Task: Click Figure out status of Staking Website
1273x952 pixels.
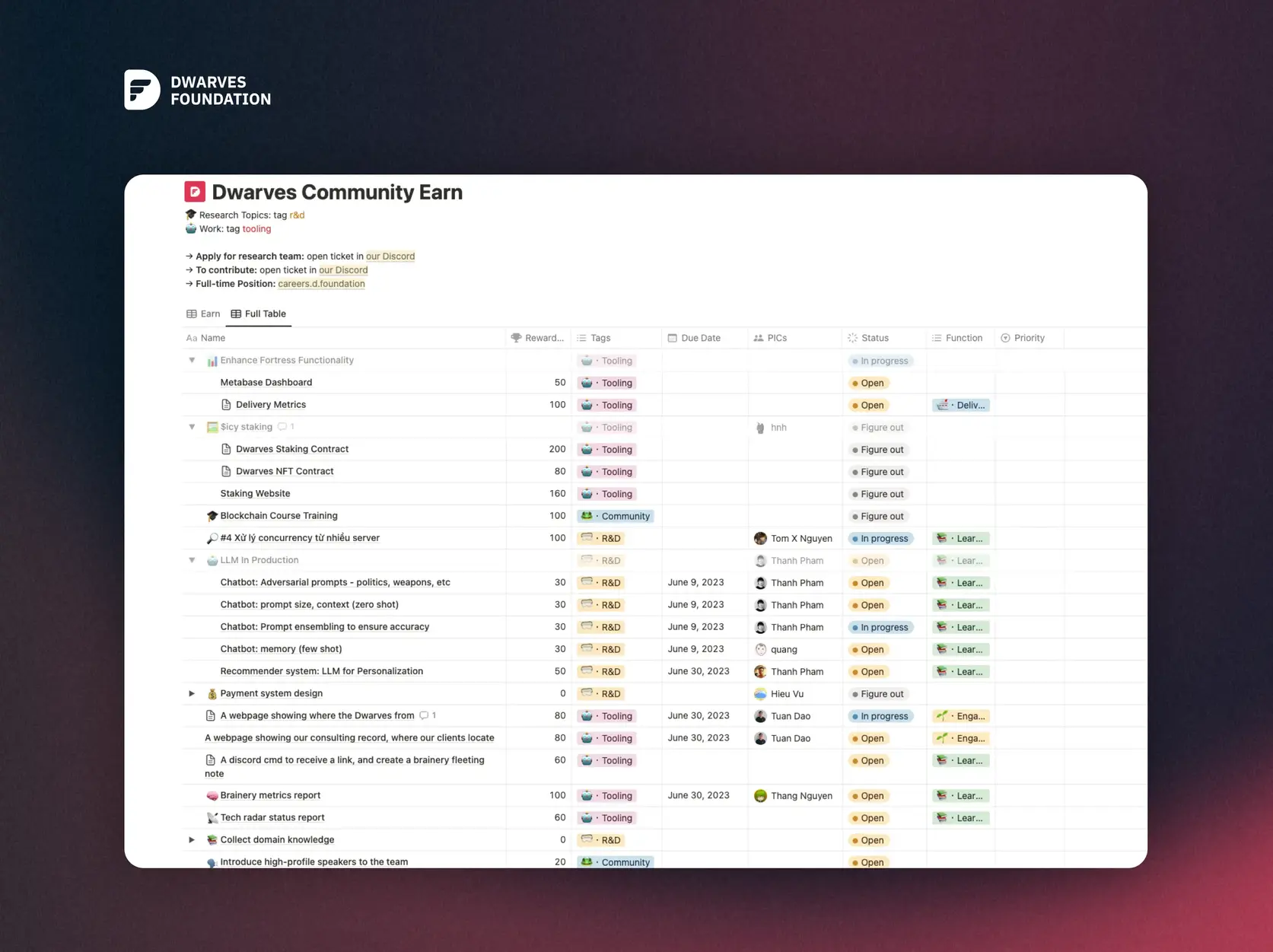Action: (x=878, y=494)
